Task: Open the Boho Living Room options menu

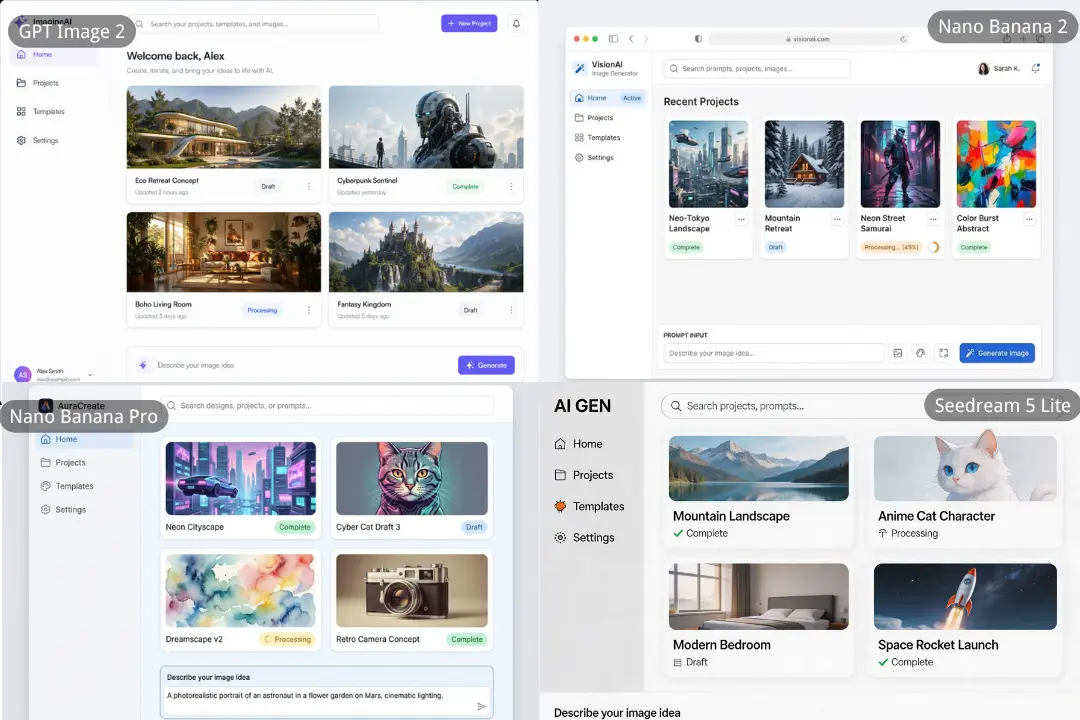Action: click(309, 310)
